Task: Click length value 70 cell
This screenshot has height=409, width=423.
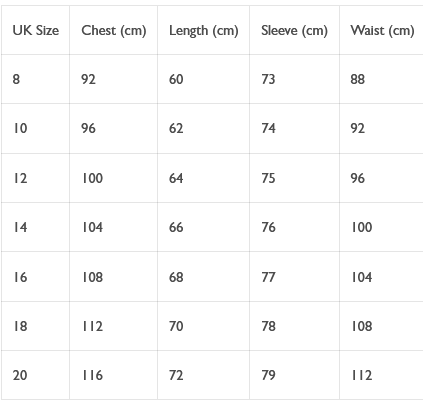Action: point(203,326)
